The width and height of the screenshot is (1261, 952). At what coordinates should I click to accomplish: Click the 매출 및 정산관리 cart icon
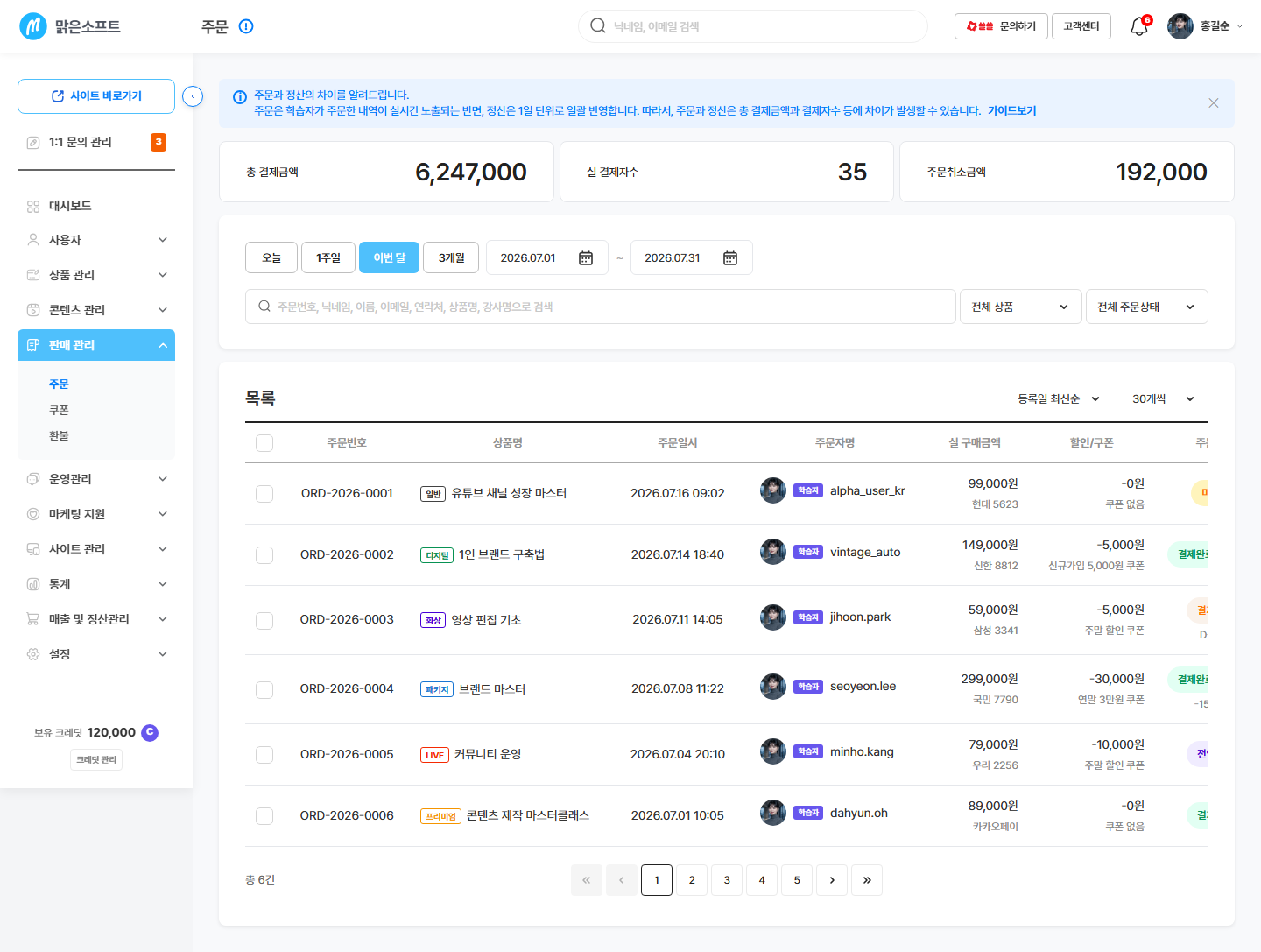point(33,619)
